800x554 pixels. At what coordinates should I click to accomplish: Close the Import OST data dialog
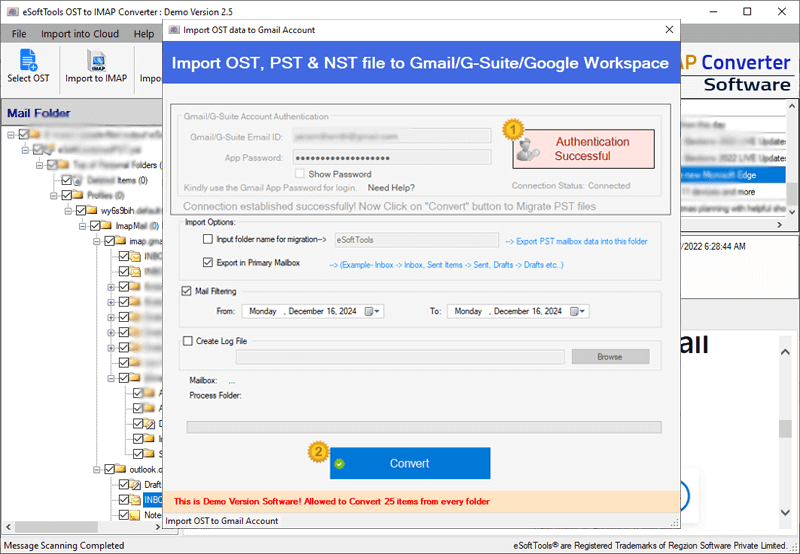[669, 30]
